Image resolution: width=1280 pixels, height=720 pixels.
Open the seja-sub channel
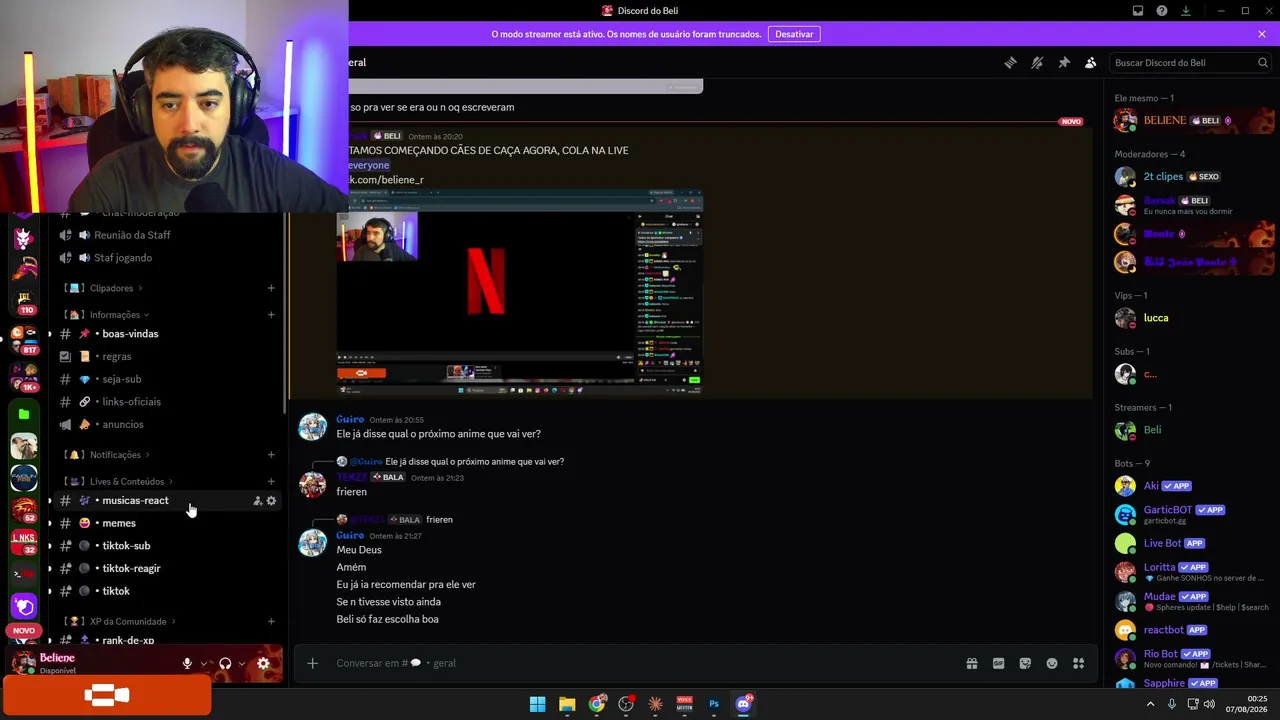pyautogui.click(x=167, y=379)
